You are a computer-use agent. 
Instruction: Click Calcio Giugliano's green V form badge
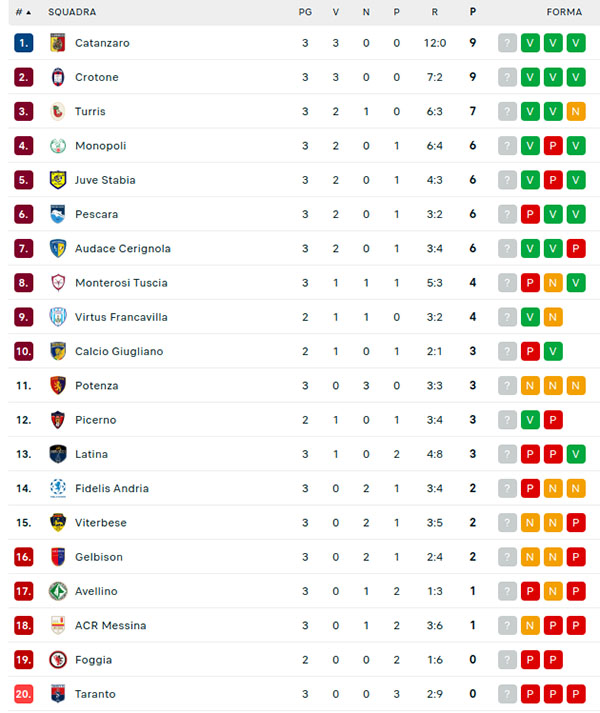click(553, 351)
